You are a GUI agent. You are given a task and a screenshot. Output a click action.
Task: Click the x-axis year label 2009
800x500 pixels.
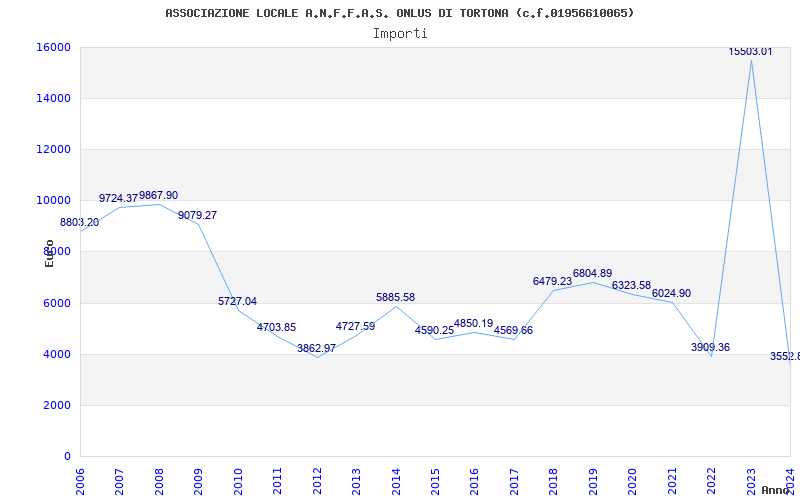click(x=198, y=481)
